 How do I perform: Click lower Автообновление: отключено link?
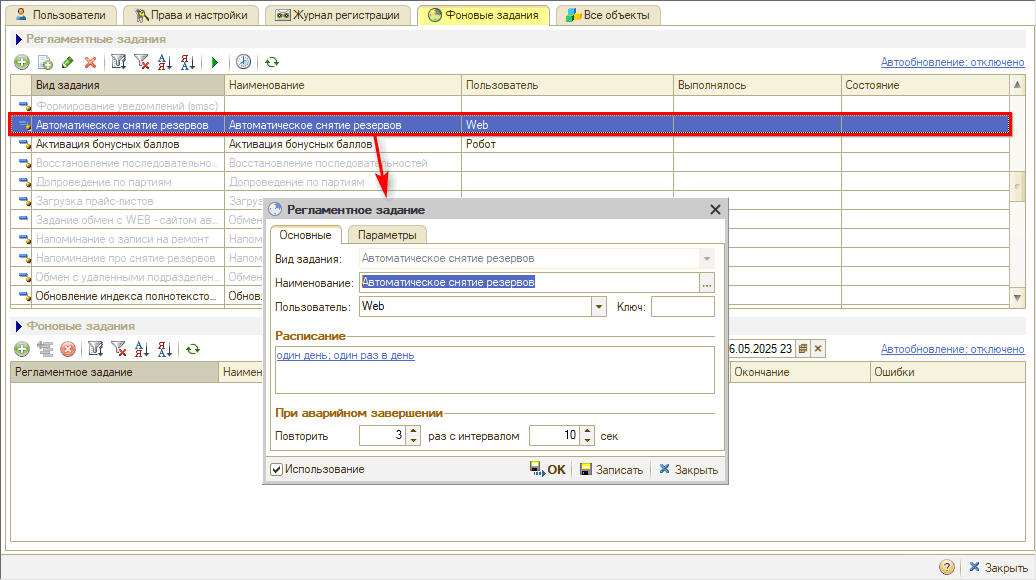coord(952,349)
